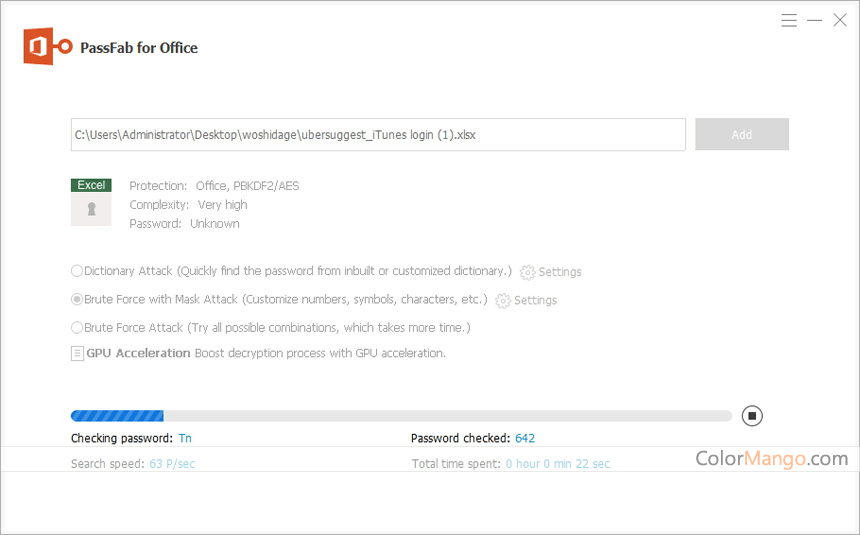Click inside the file path field
Screen dimensions: 860x535
[x=377, y=134]
